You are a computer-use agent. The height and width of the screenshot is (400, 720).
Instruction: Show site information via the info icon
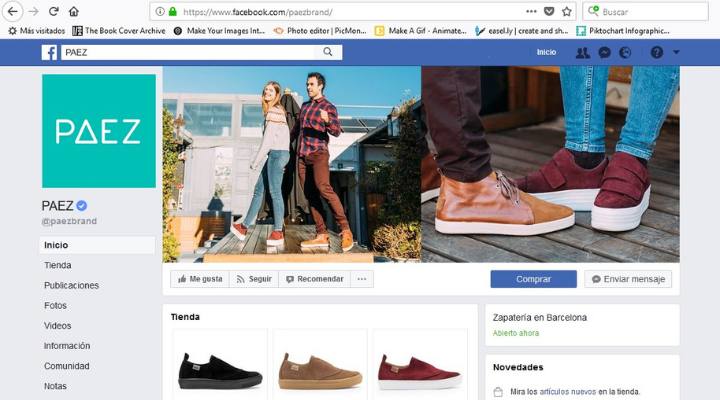pyautogui.click(x=160, y=11)
